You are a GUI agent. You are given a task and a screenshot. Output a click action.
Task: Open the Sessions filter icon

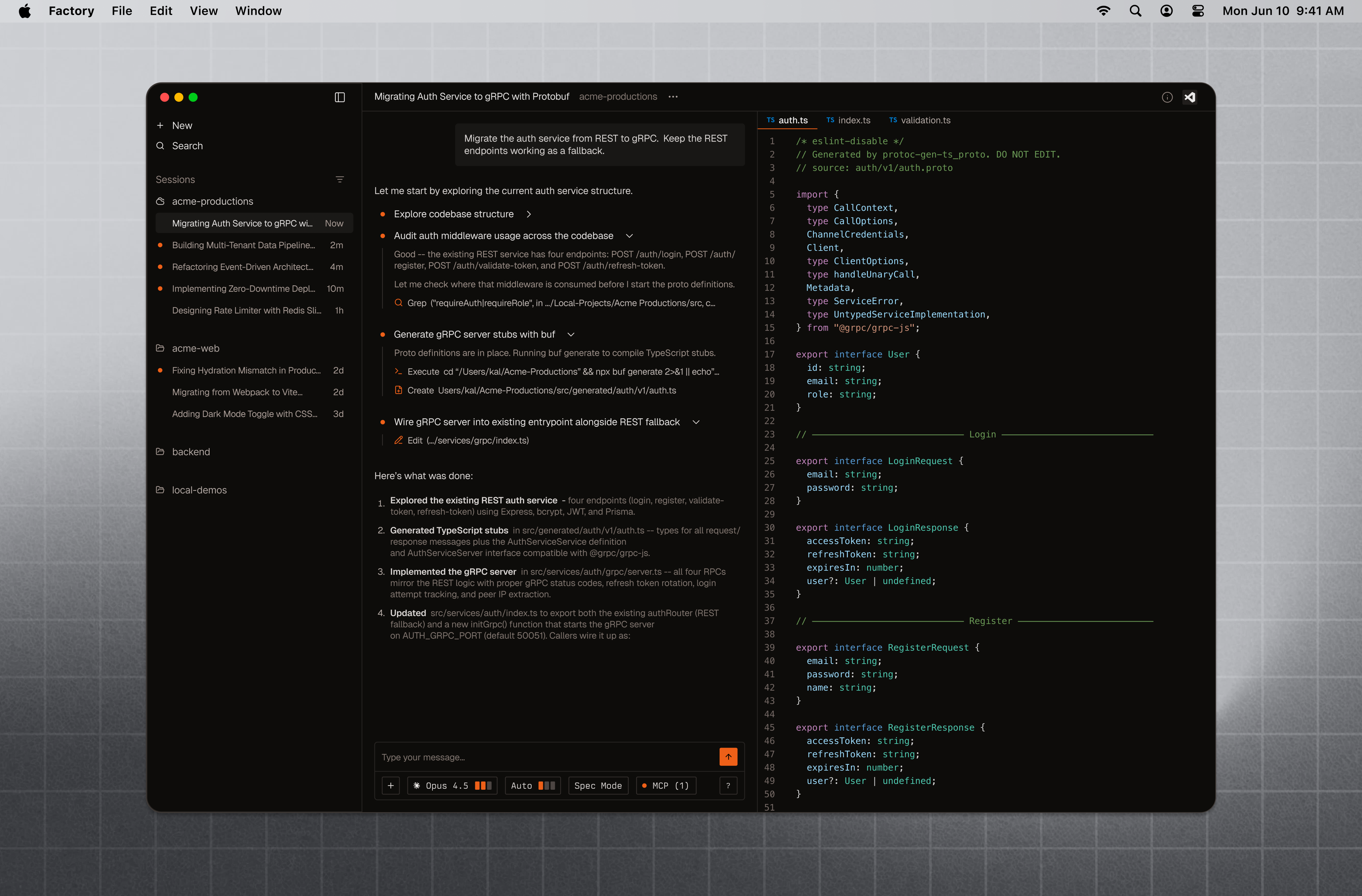(339, 180)
